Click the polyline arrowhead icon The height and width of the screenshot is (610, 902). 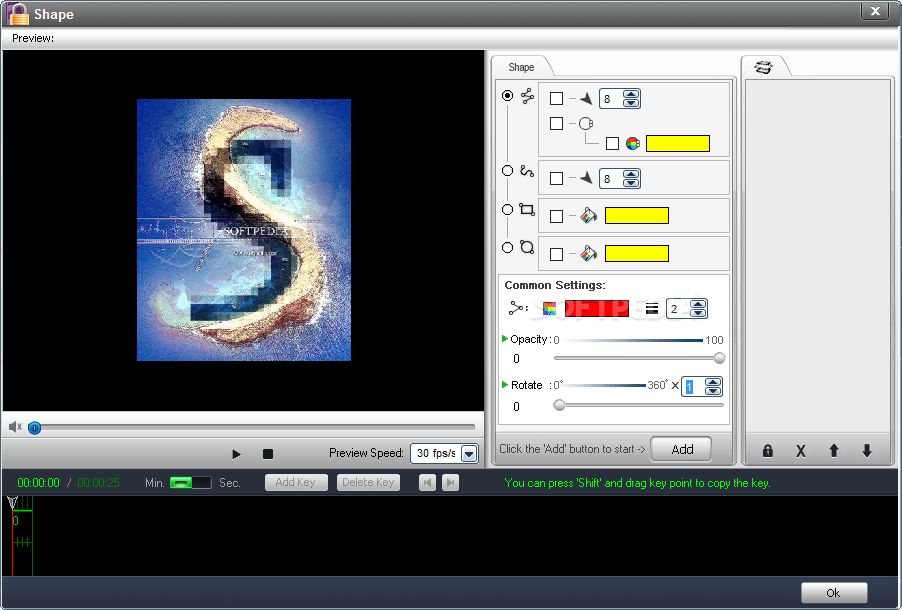[x=586, y=99]
